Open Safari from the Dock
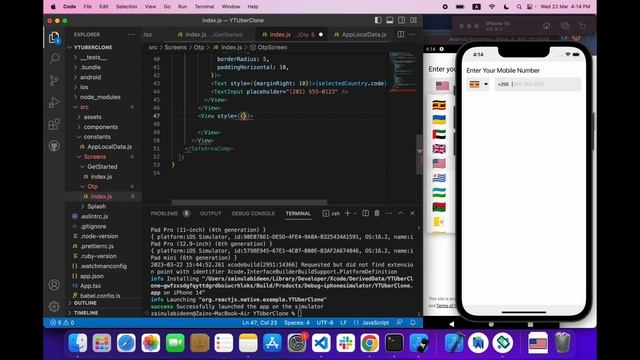 126,343
